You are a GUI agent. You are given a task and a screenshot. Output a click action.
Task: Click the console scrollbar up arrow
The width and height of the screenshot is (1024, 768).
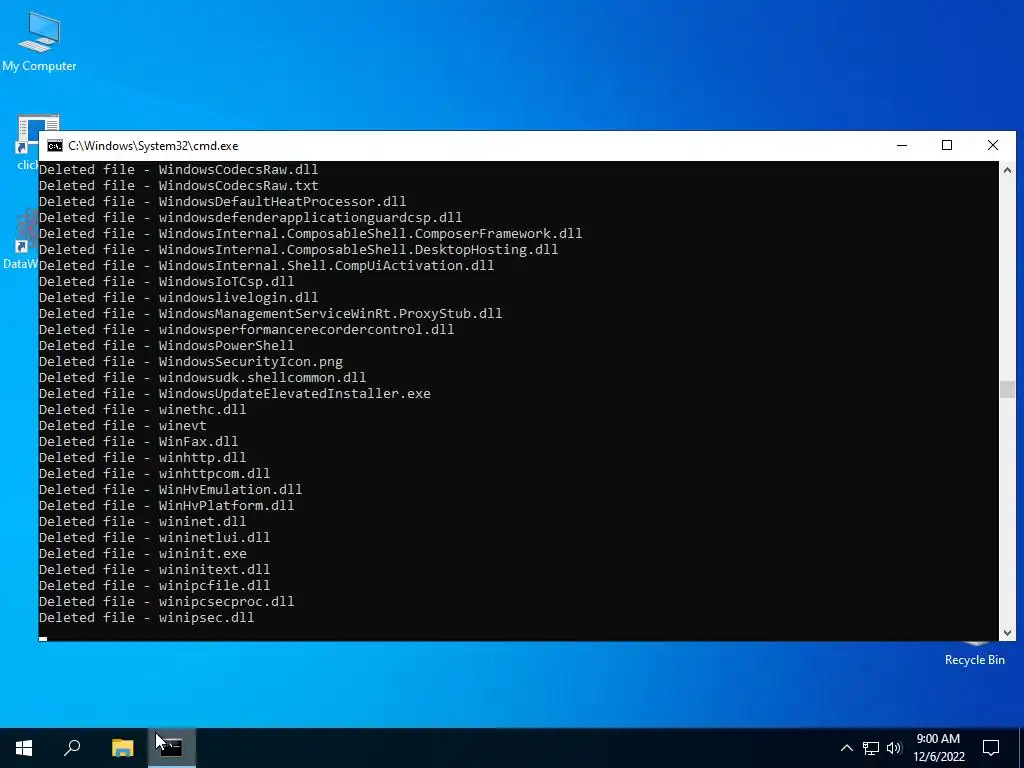pyautogui.click(x=1007, y=170)
